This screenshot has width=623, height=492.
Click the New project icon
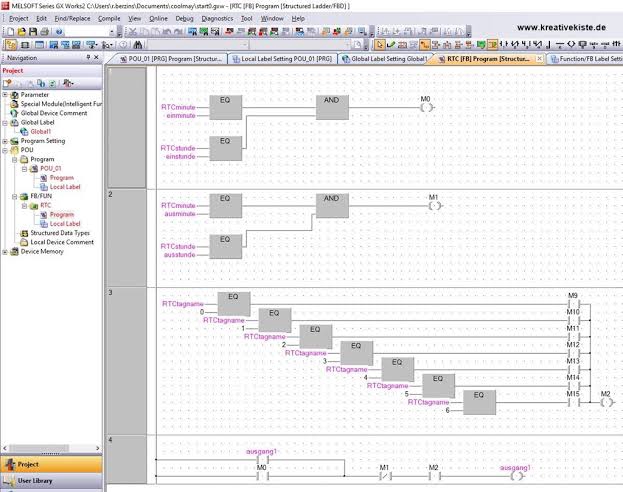point(10,32)
